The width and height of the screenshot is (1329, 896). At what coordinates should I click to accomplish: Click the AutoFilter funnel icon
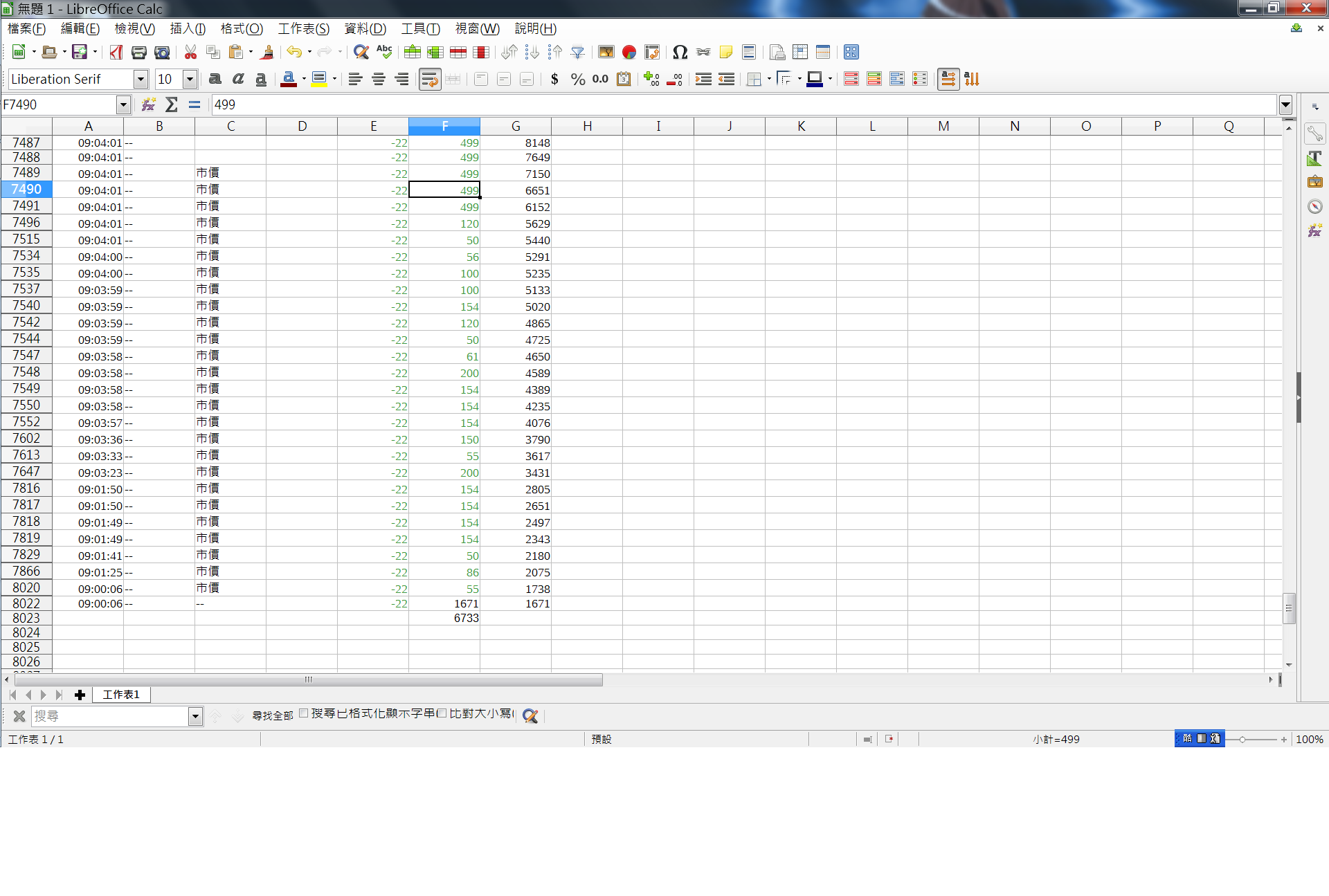pos(577,52)
